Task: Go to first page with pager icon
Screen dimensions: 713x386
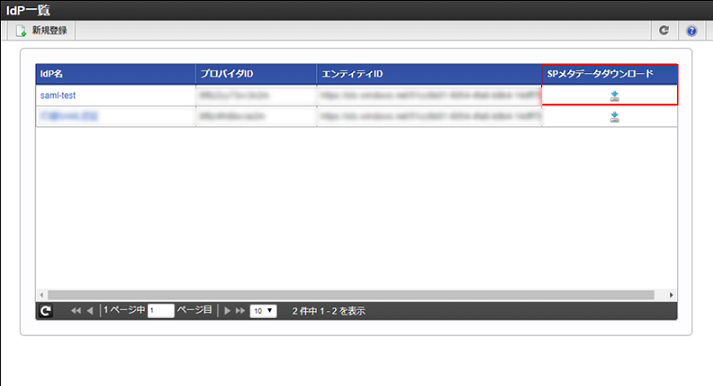Action: pos(76,311)
